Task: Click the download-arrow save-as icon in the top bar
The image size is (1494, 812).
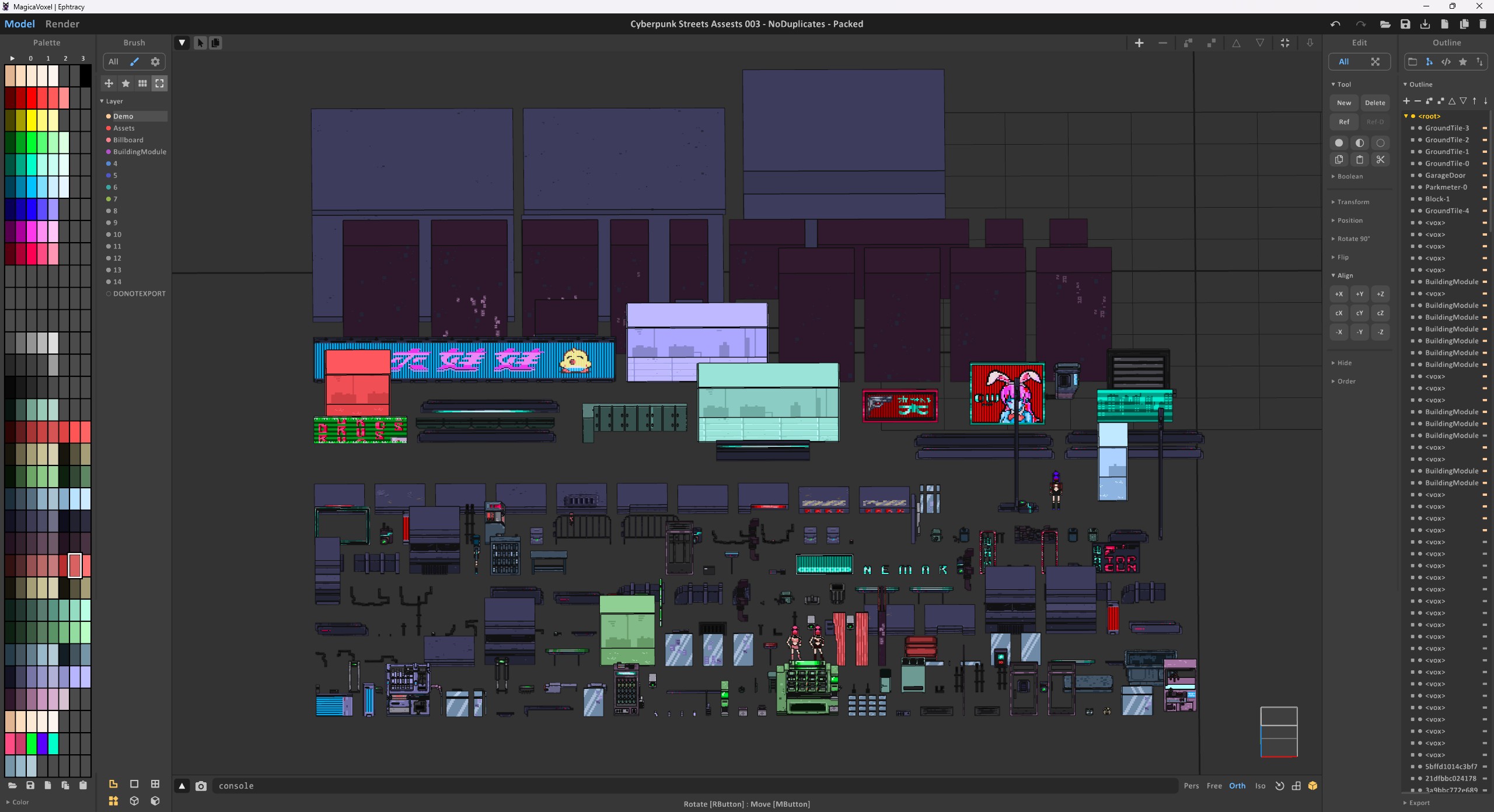Action: coord(1425,24)
